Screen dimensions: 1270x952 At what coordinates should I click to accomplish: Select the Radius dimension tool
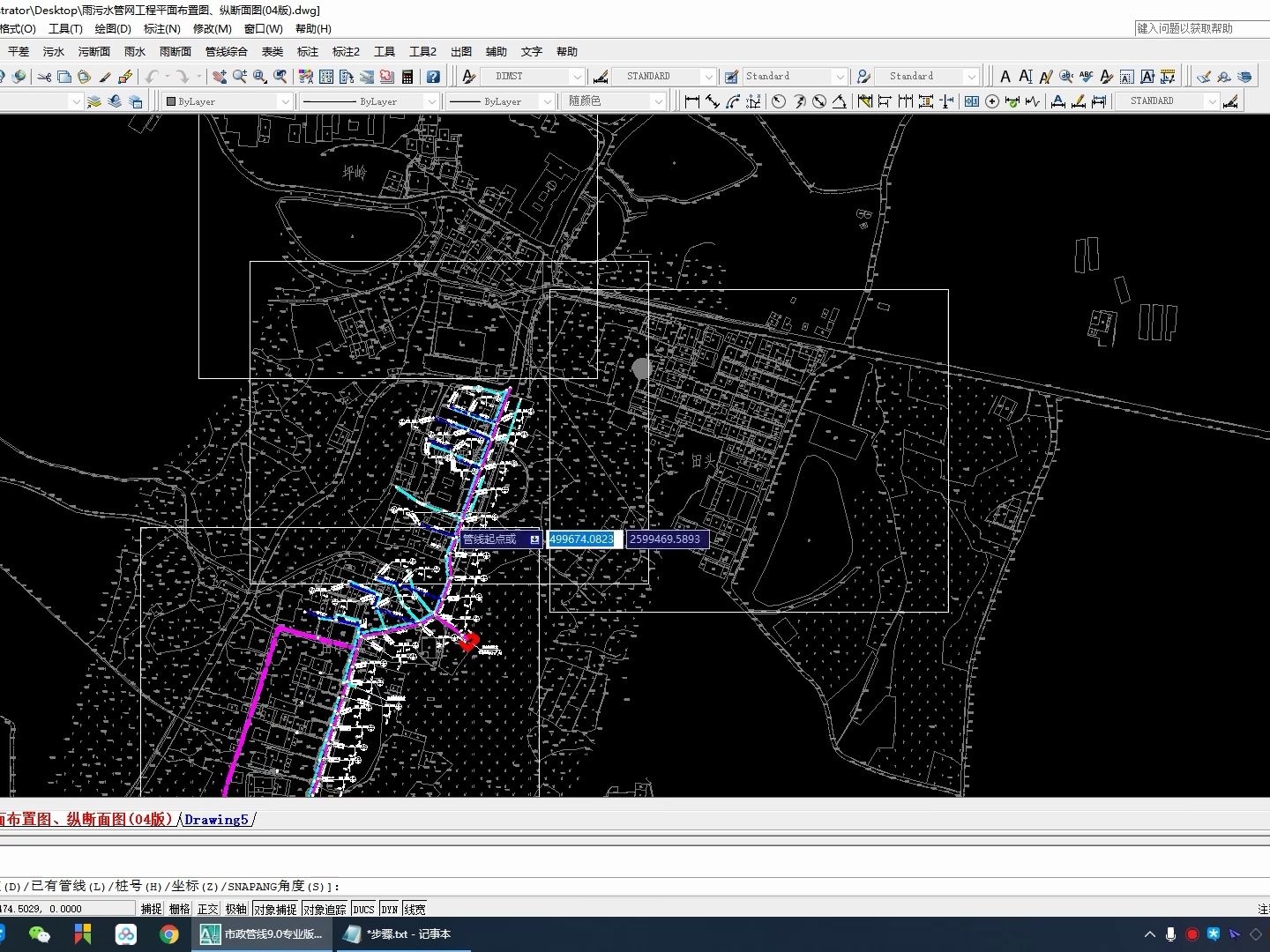click(778, 101)
